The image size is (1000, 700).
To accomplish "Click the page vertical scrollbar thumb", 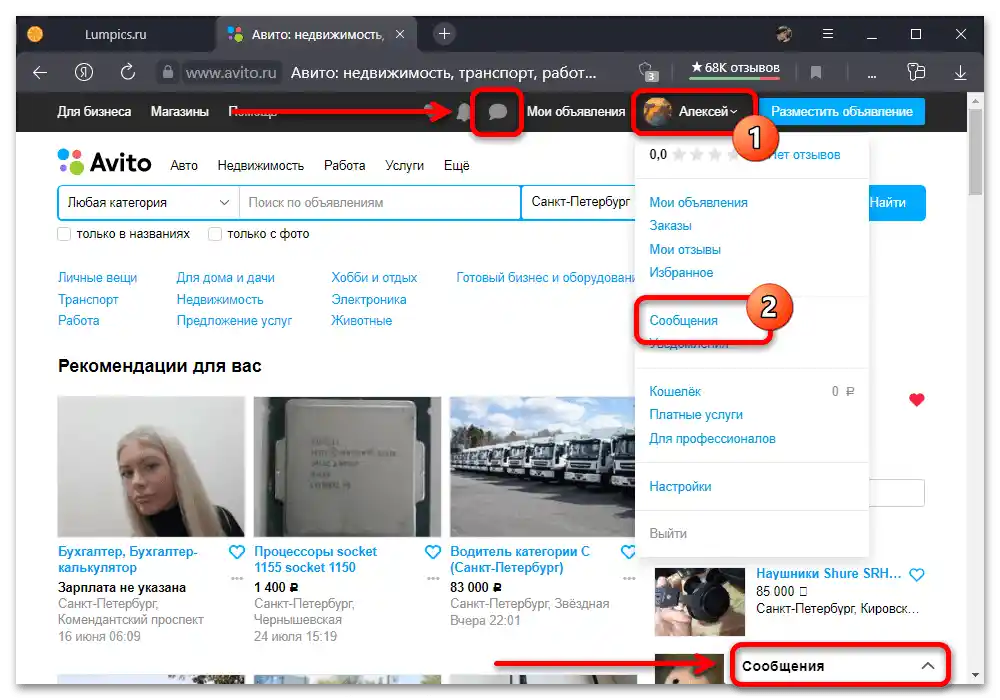I will [x=975, y=152].
